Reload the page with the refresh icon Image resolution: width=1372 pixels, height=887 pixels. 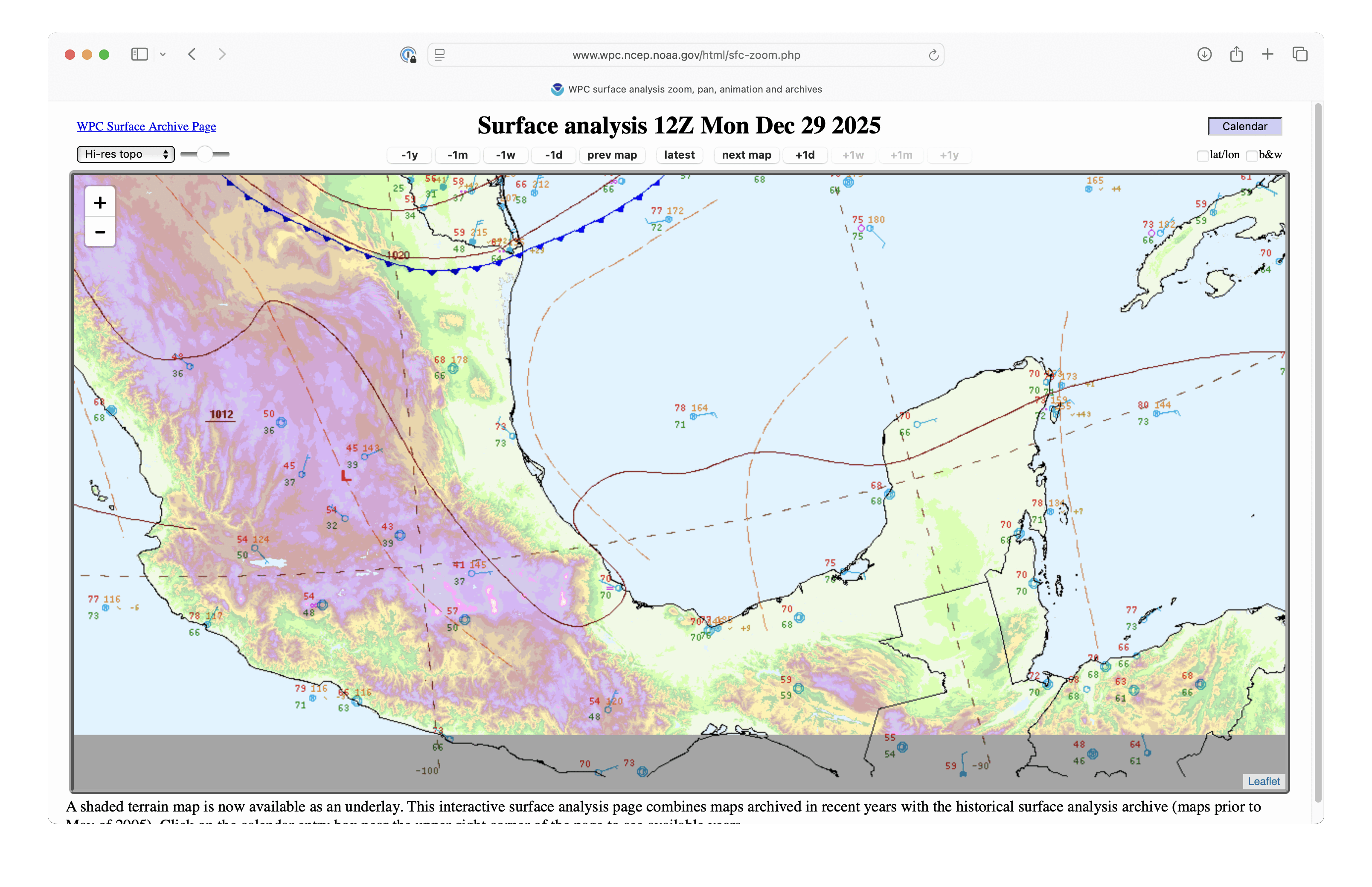933,55
